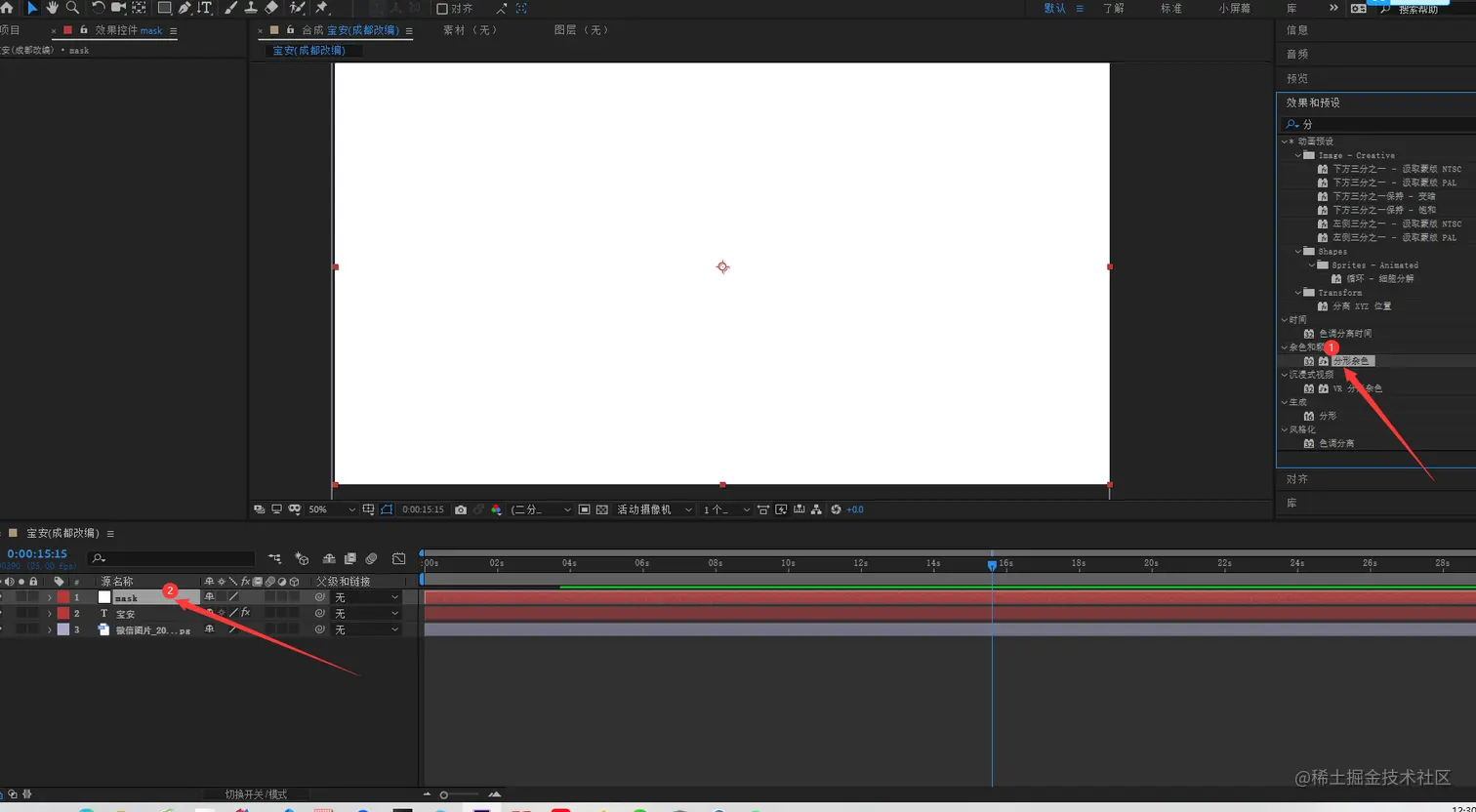Select the 色调分离时间 effect
The width and height of the screenshot is (1476, 812).
[x=1345, y=334]
